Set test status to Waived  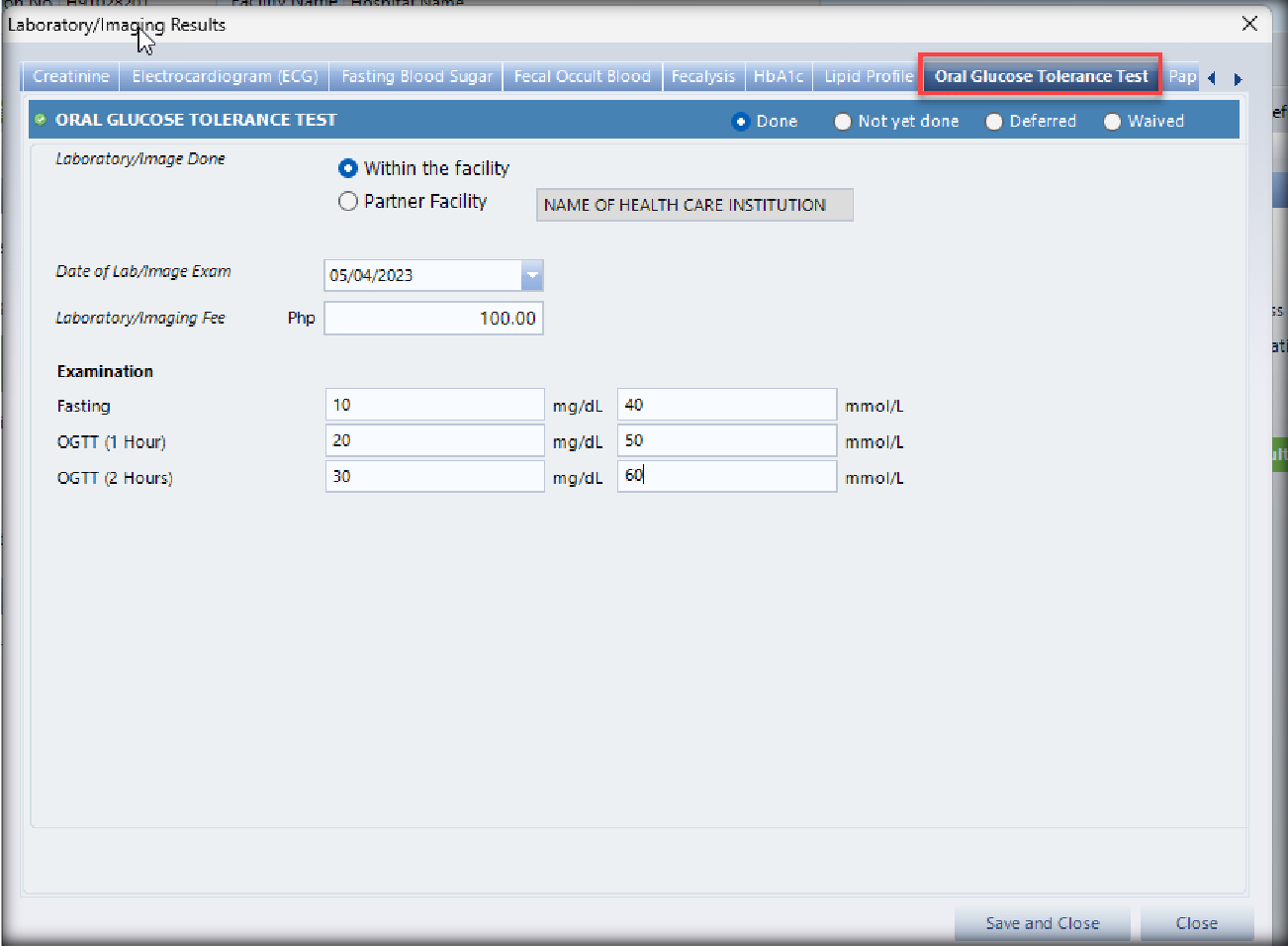[x=1112, y=122]
